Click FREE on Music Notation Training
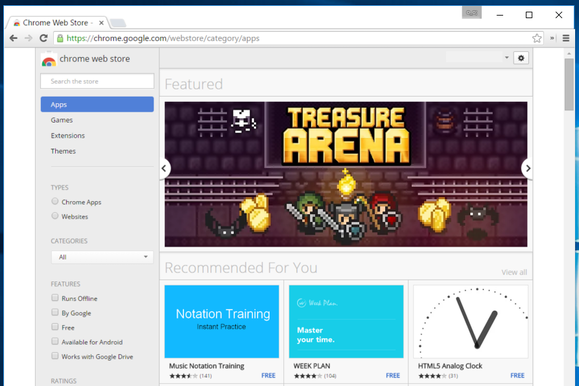The image size is (579, 386). 268,376
